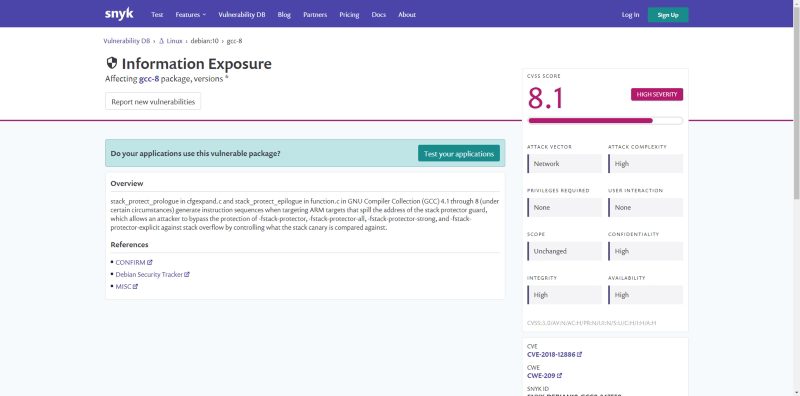Click the Sign Up button
Viewport: 800px width, 396px height.
[668, 15]
